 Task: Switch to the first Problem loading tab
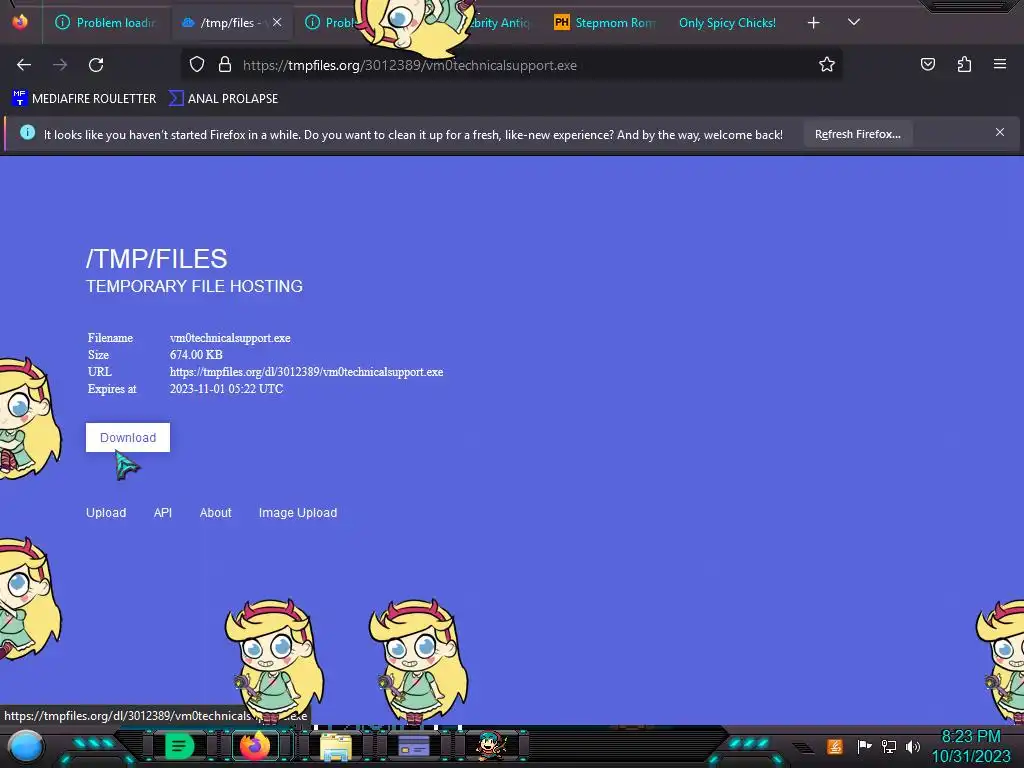[106, 23]
